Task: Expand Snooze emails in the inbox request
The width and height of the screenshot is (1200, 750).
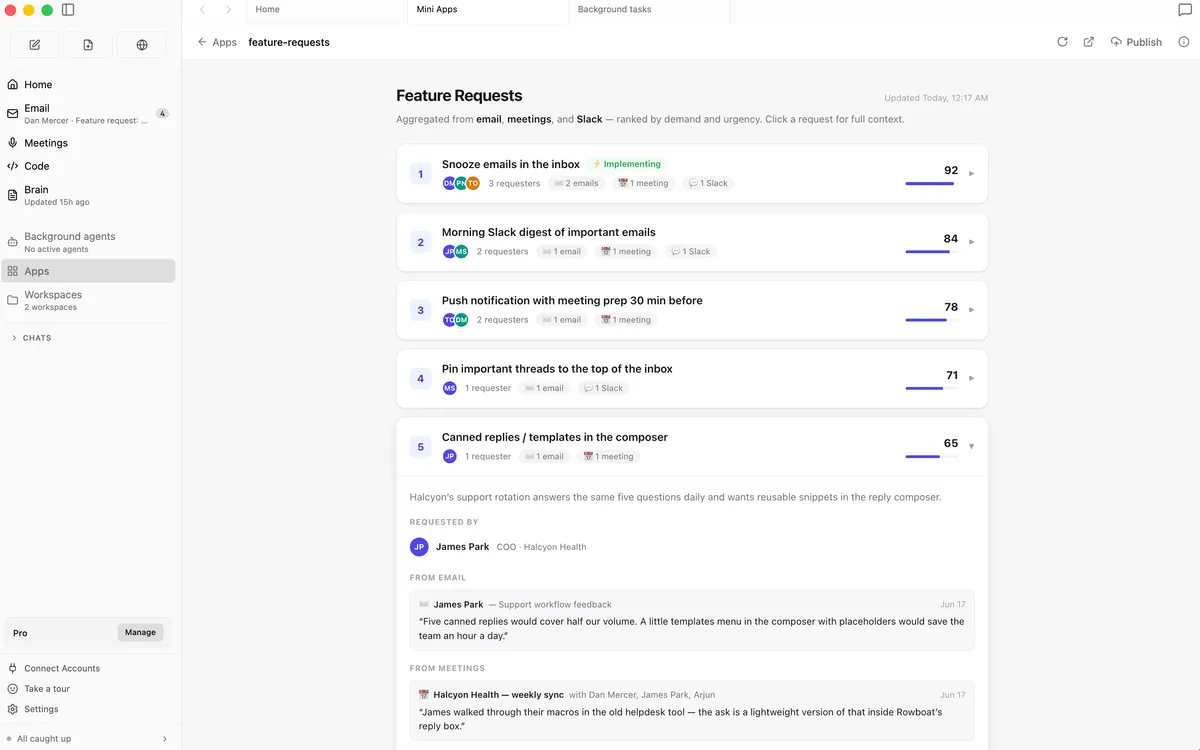Action: 971,174
